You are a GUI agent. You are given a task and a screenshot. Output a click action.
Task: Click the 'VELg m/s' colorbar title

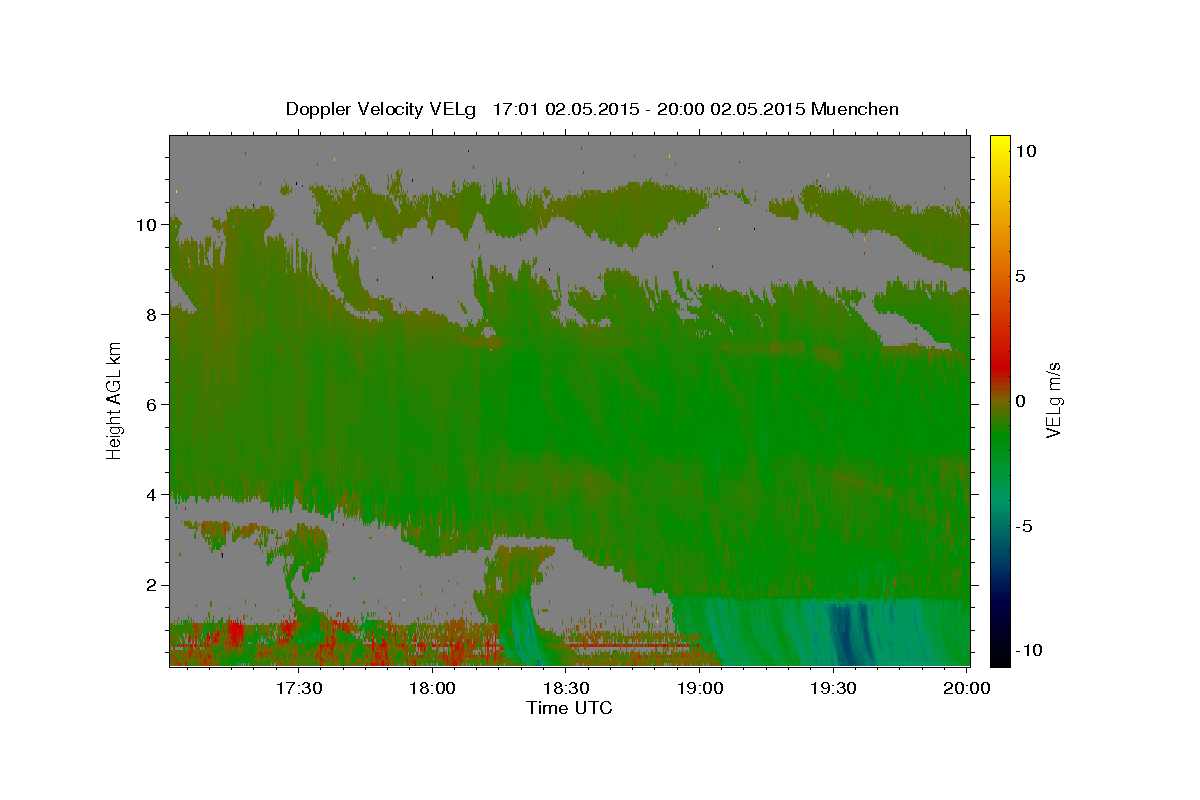[1053, 400]
